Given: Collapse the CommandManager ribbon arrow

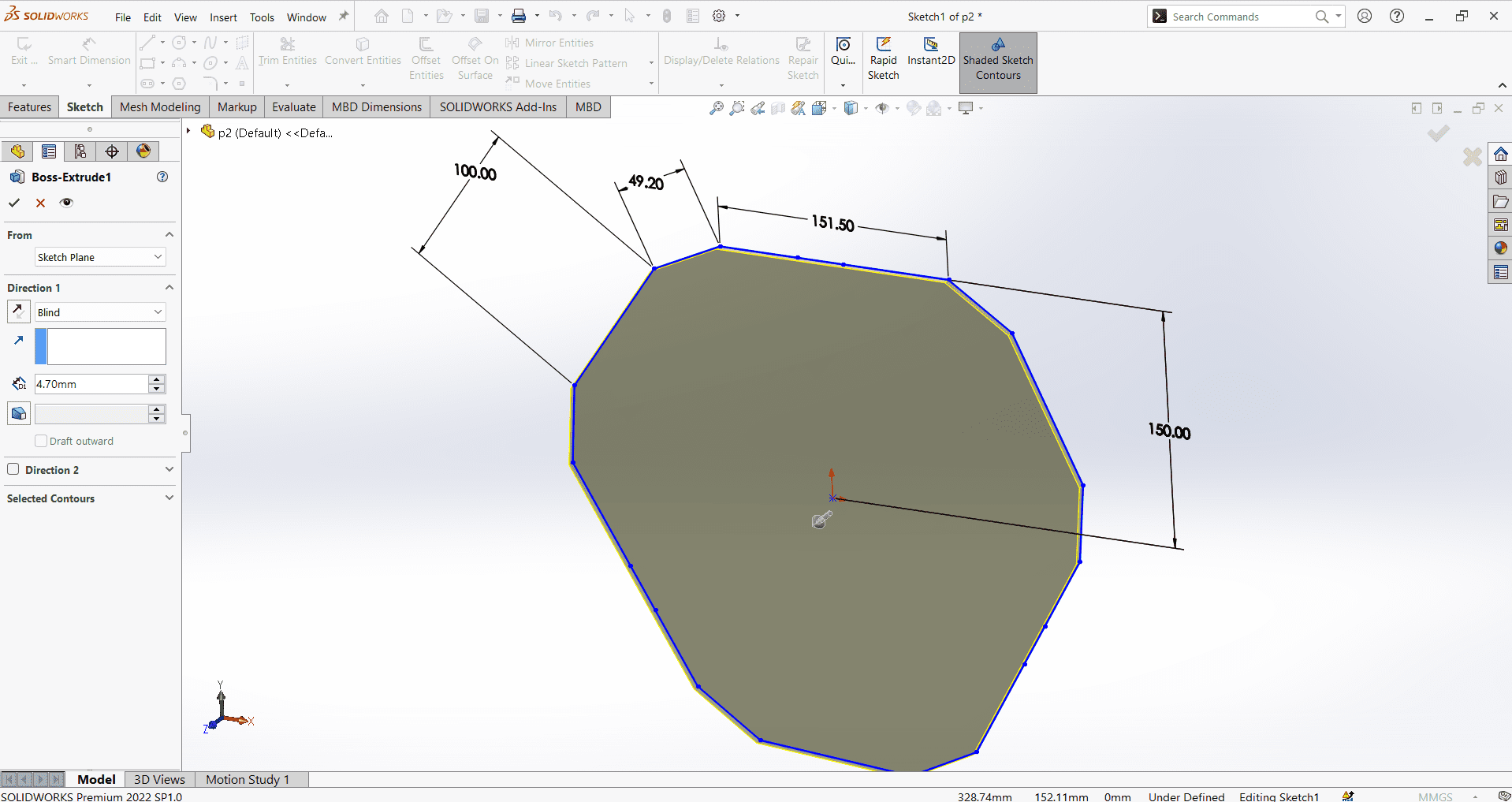Looking at the screenshot, I should [1502, 85].
